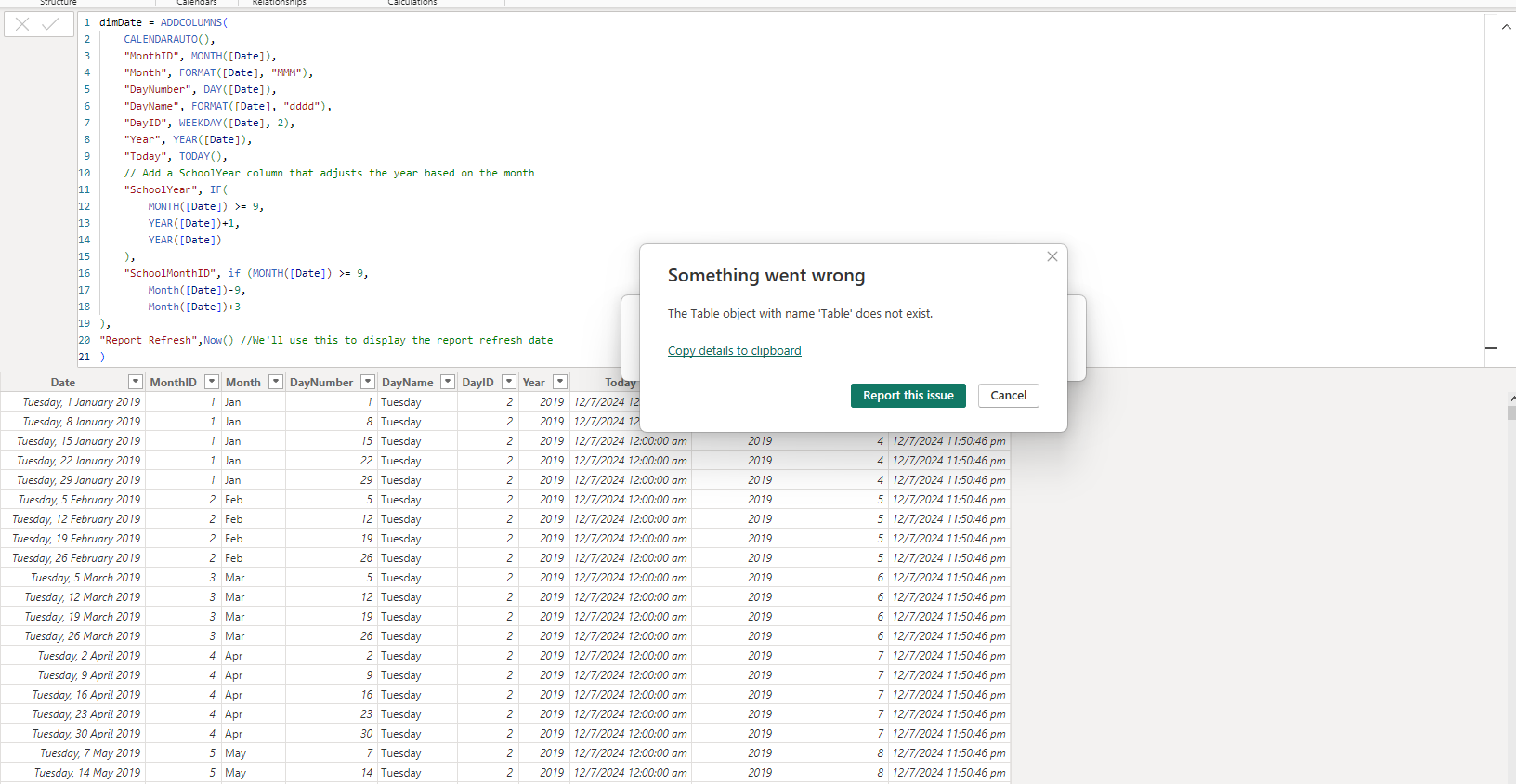The image size is (1516, 784).
Task: Click the Report Refresh line in formula
Action: tap(326, 340)
